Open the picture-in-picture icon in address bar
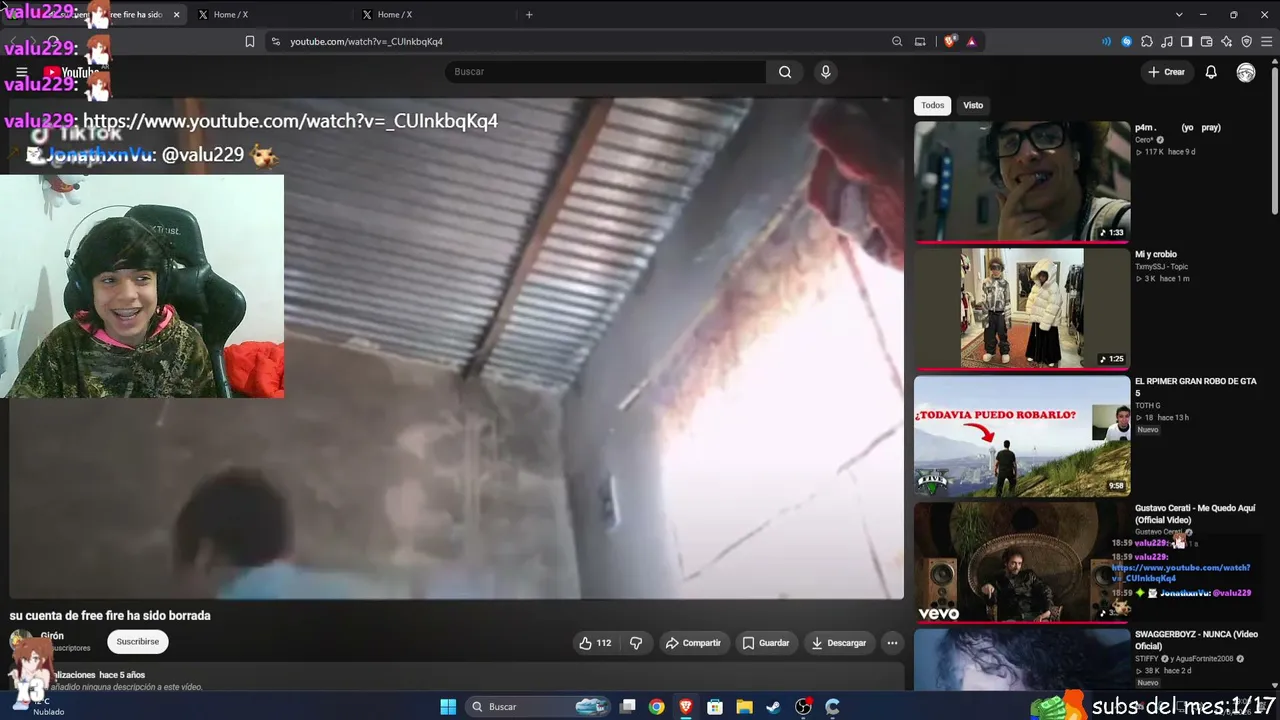Image resolution: width=1280 pixels, height=720 pixels. 920,41
